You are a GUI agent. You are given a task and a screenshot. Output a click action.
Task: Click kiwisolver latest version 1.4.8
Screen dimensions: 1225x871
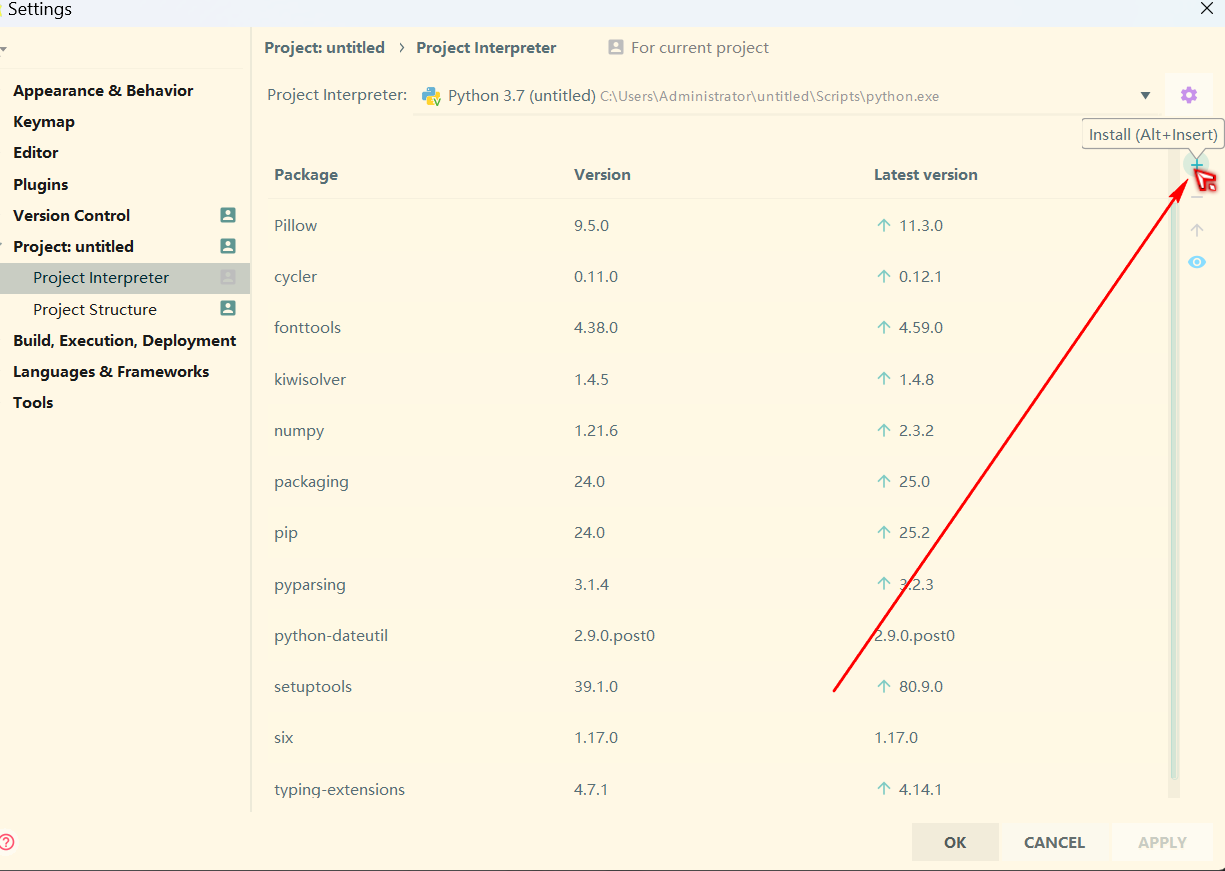916,379
